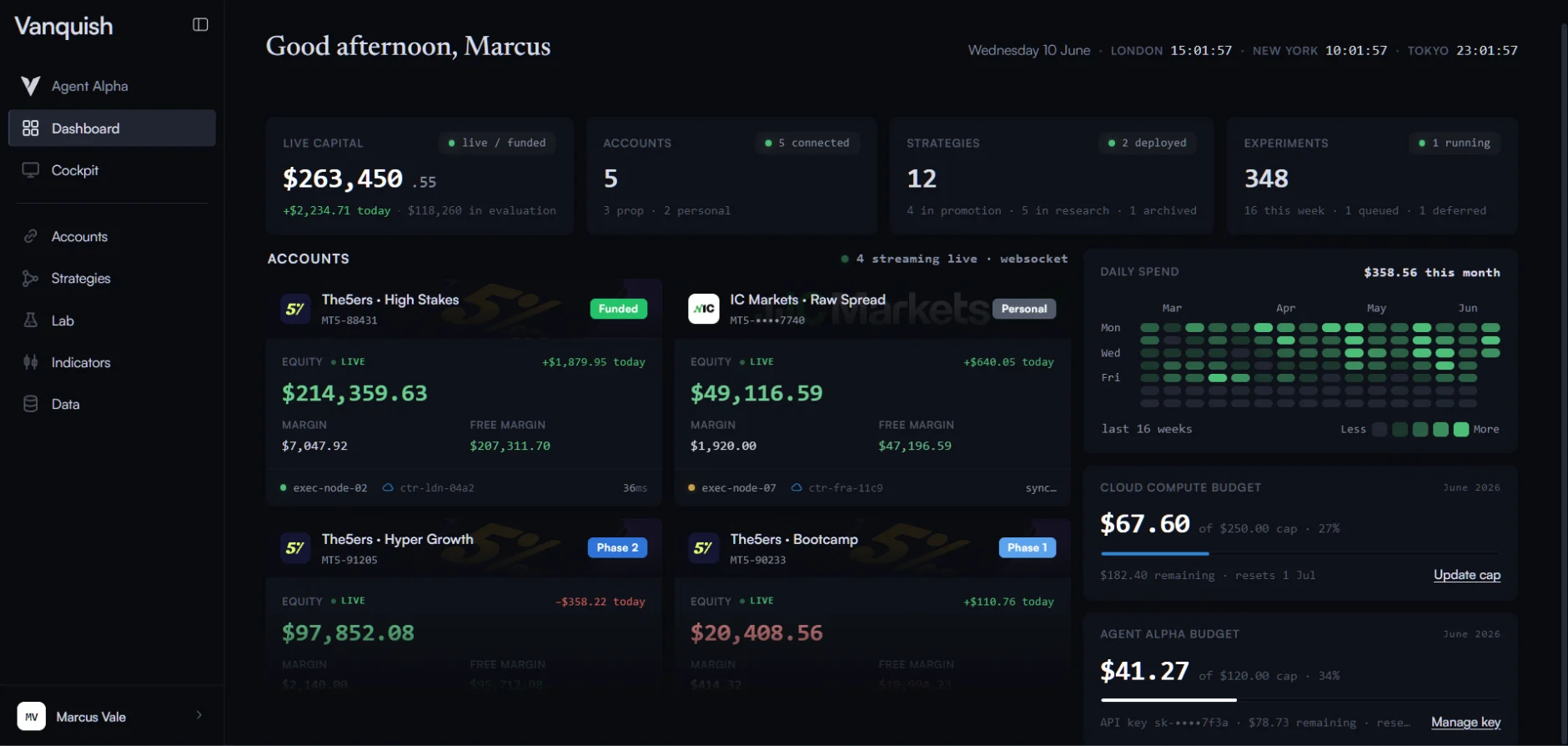Open Agent Alpha logo icon
Viewport: 1568px width, 746px height.
(x=31, y=86)
